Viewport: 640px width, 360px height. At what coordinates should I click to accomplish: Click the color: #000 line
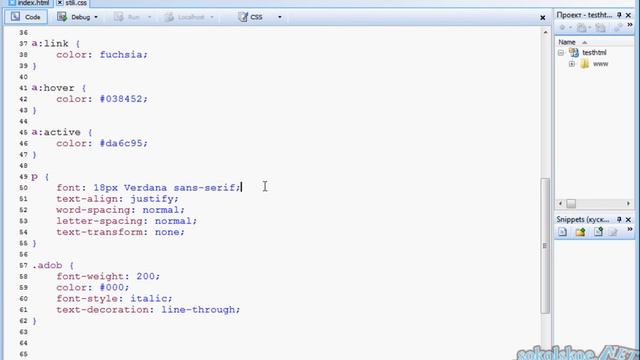click(93, 287)
